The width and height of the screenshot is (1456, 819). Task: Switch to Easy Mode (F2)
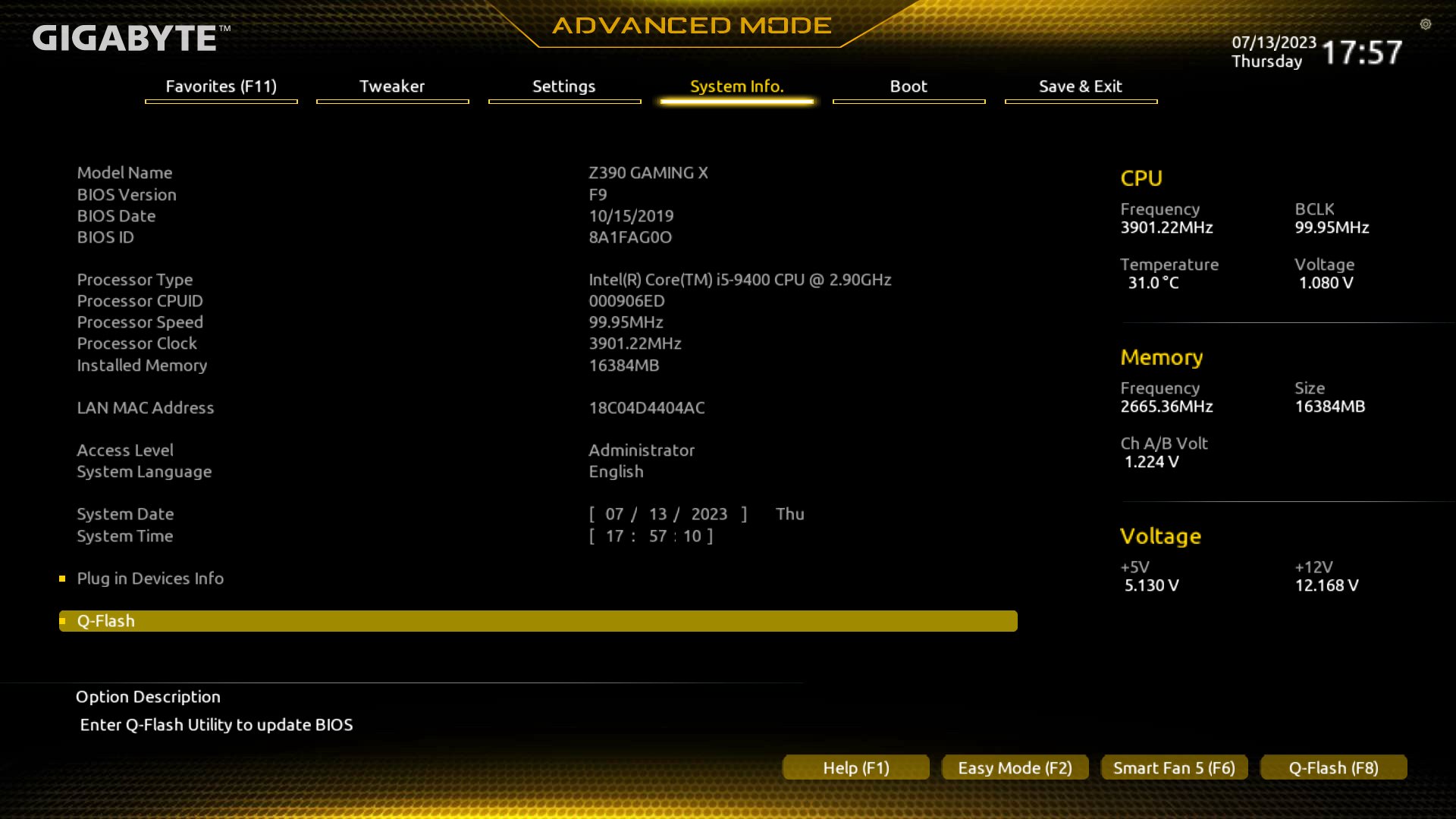[1015, 768]
